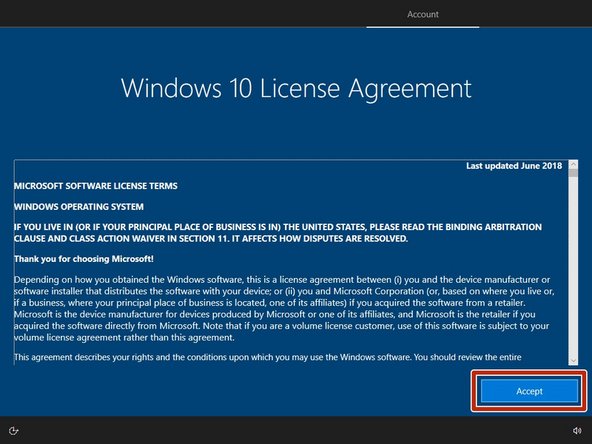This screenshot has width=592, height=444.
Task: Click paragraph starting 'Depending on how you obtained'
Action: tap(284, 308)
